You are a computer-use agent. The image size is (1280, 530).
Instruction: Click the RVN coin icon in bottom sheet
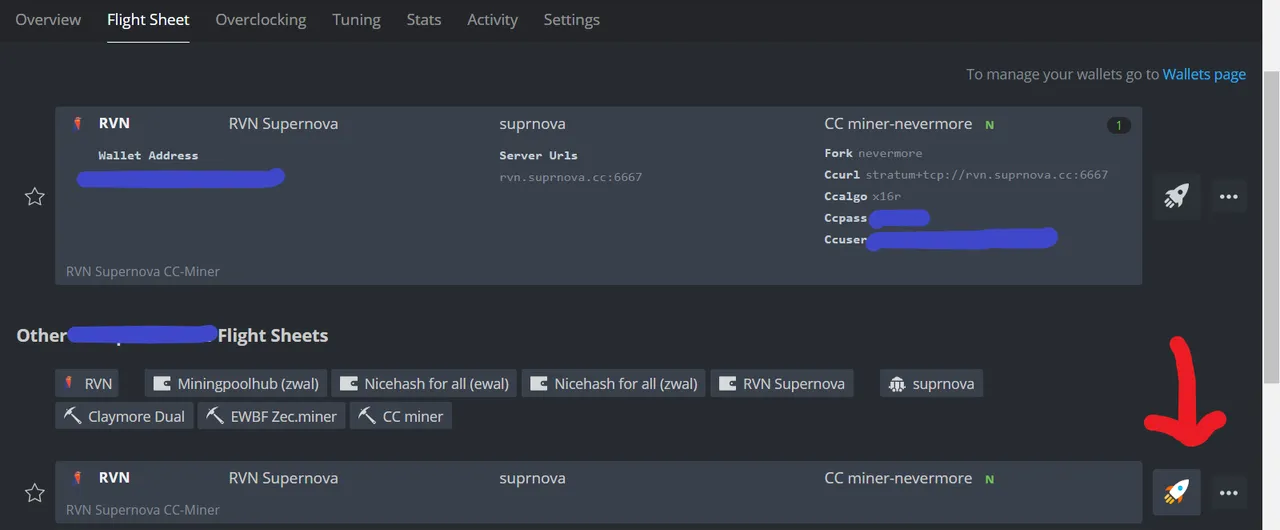tap(77, 478)
